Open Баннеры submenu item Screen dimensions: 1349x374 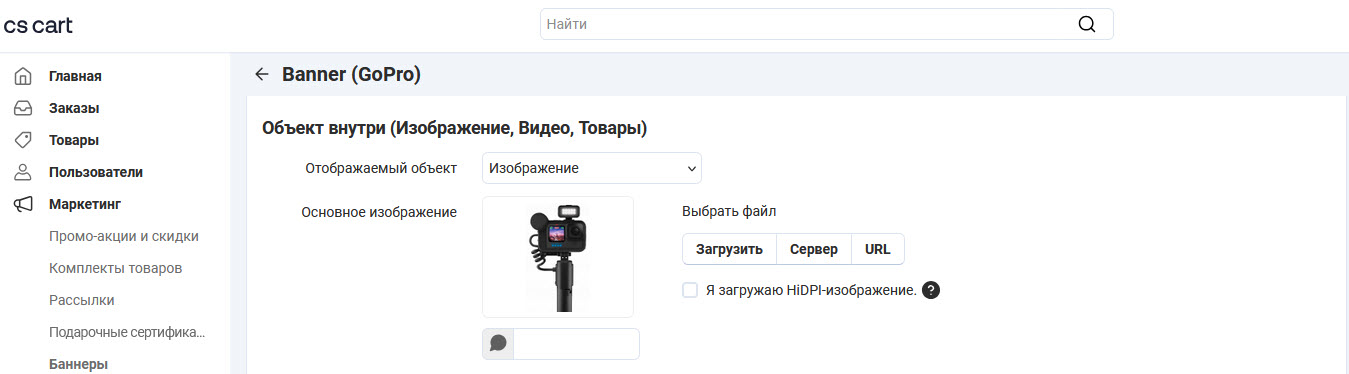(78, 364)
